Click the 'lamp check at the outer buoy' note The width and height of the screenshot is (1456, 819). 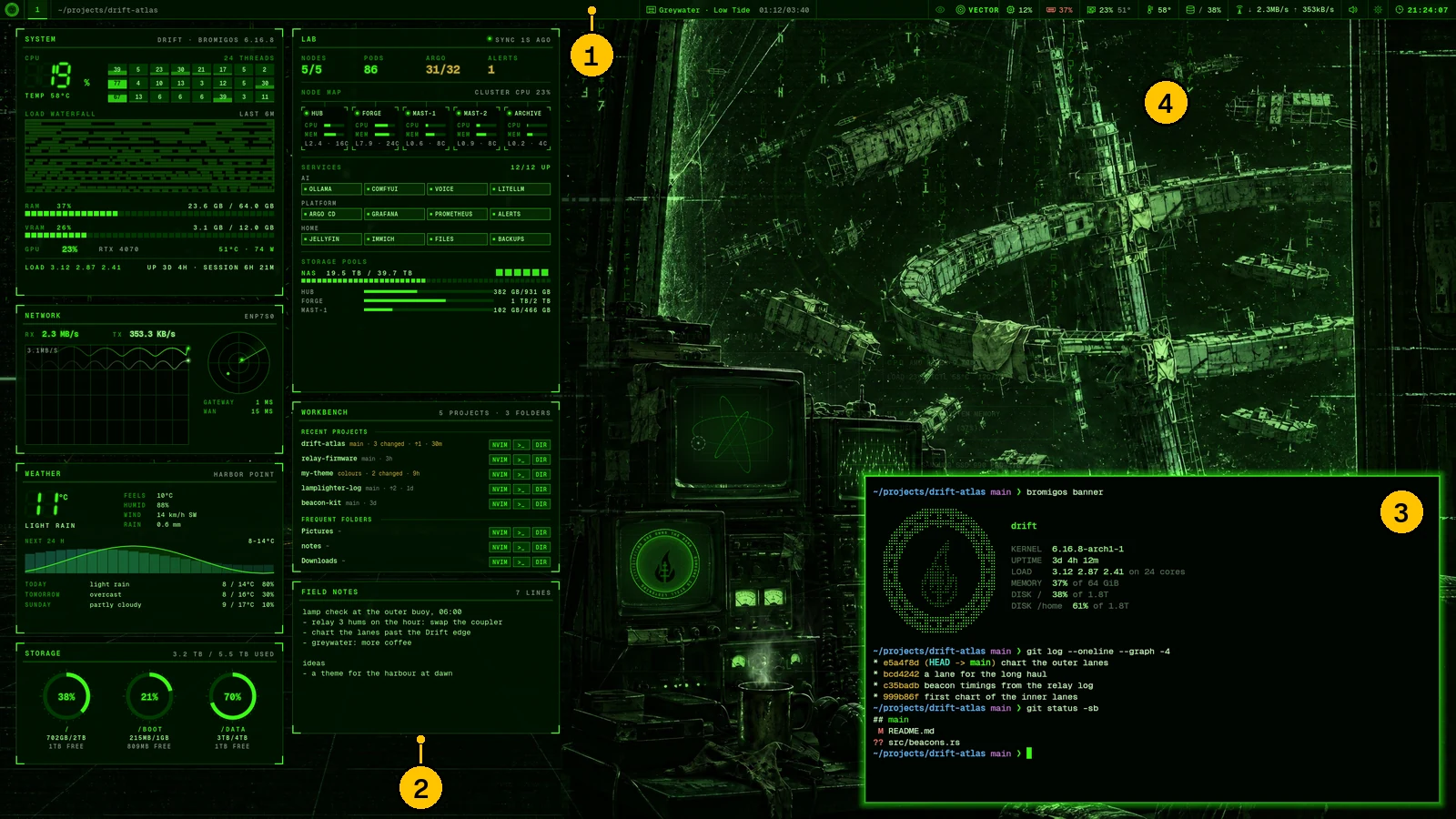pos(382,612)
